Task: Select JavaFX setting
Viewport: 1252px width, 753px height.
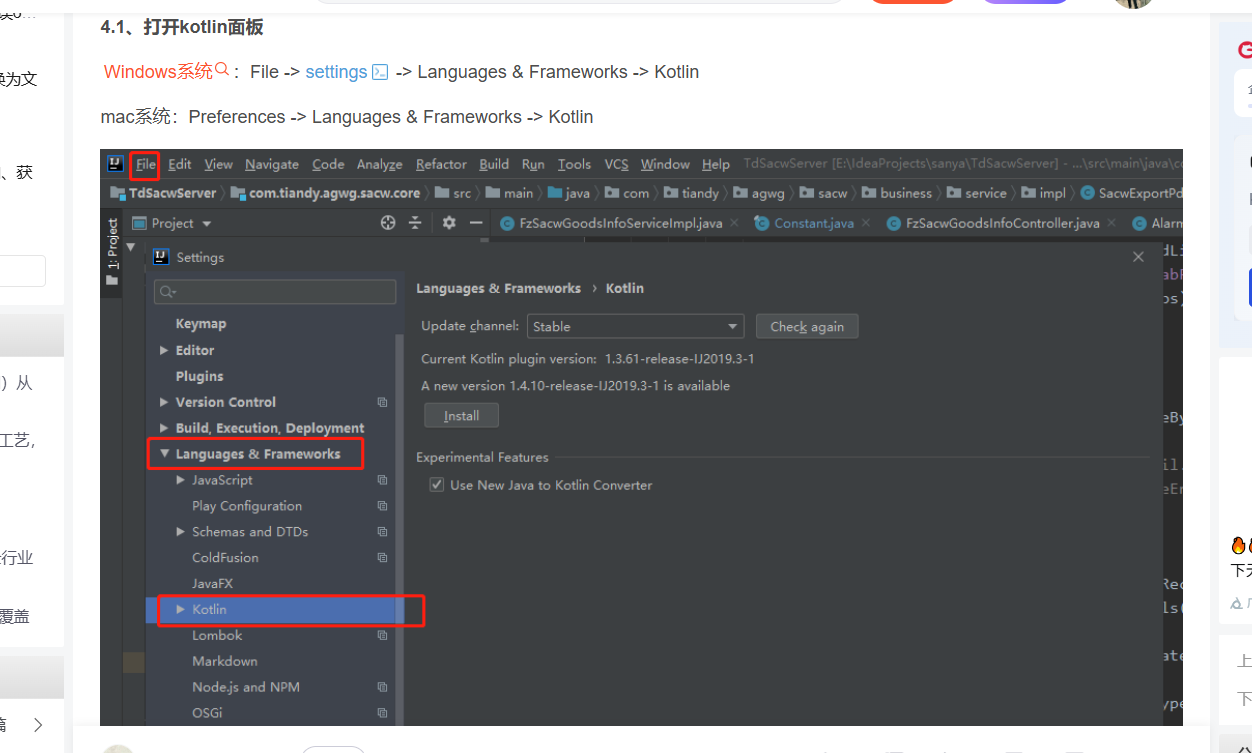Action: 212,583
